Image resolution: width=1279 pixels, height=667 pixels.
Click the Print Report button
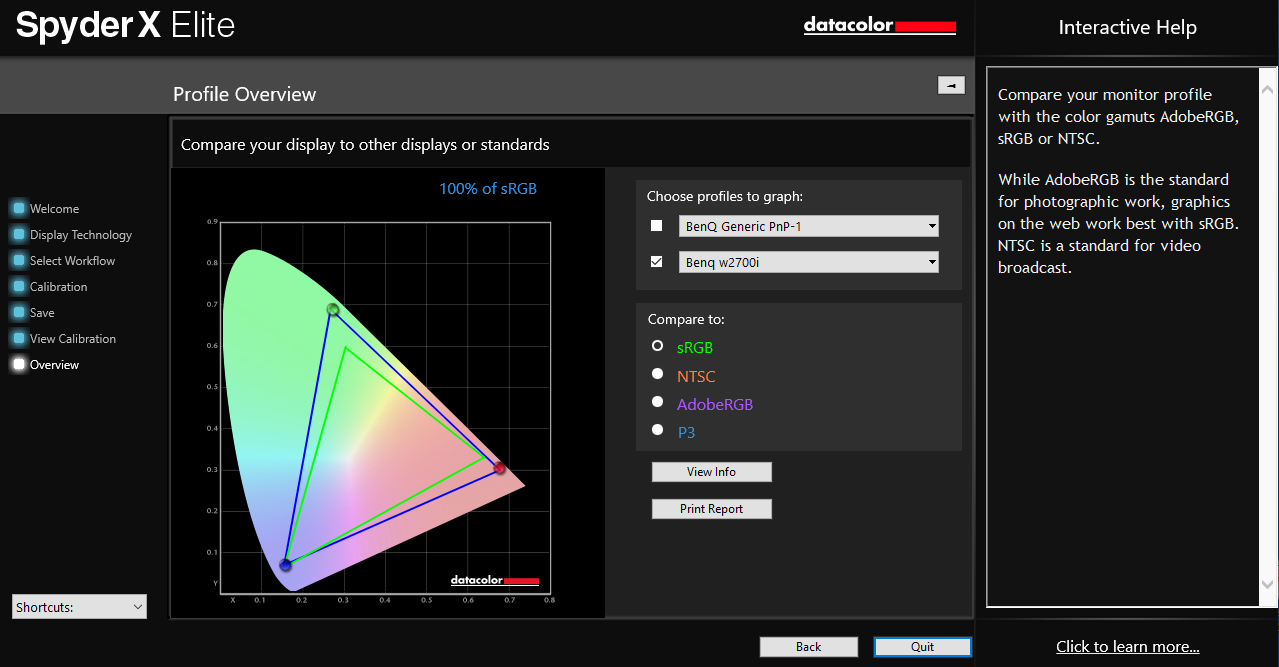point(711,509)
